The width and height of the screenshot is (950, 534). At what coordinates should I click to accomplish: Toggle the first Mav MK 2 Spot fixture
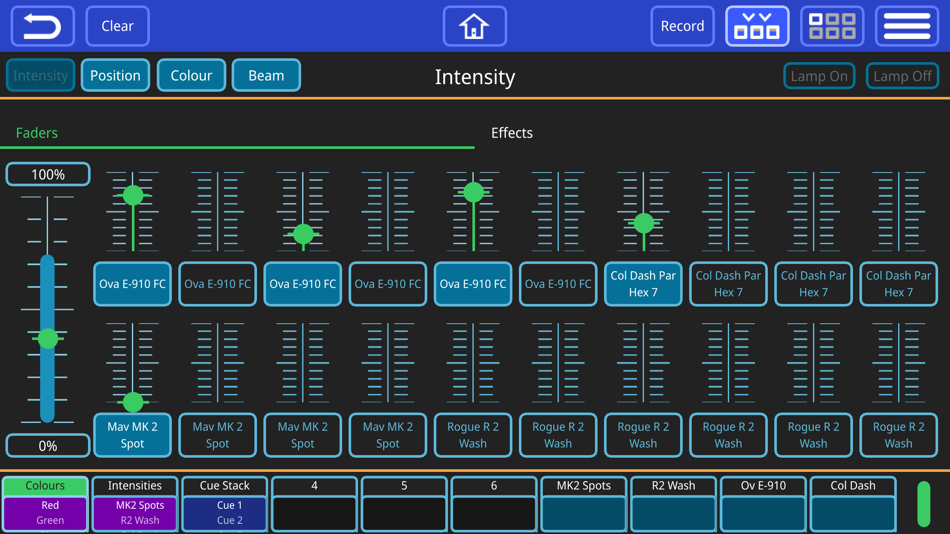click(132, 435)
